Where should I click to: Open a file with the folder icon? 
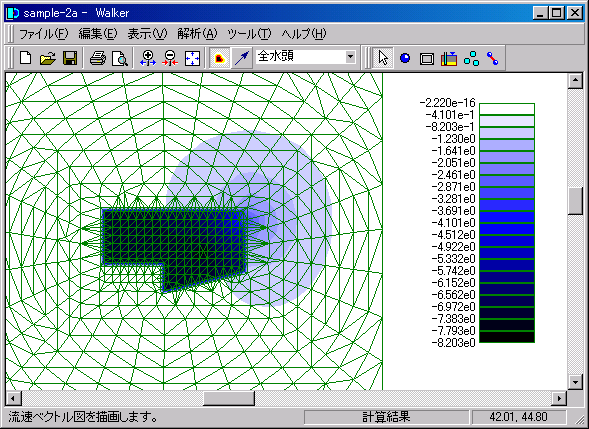point(48,58)
